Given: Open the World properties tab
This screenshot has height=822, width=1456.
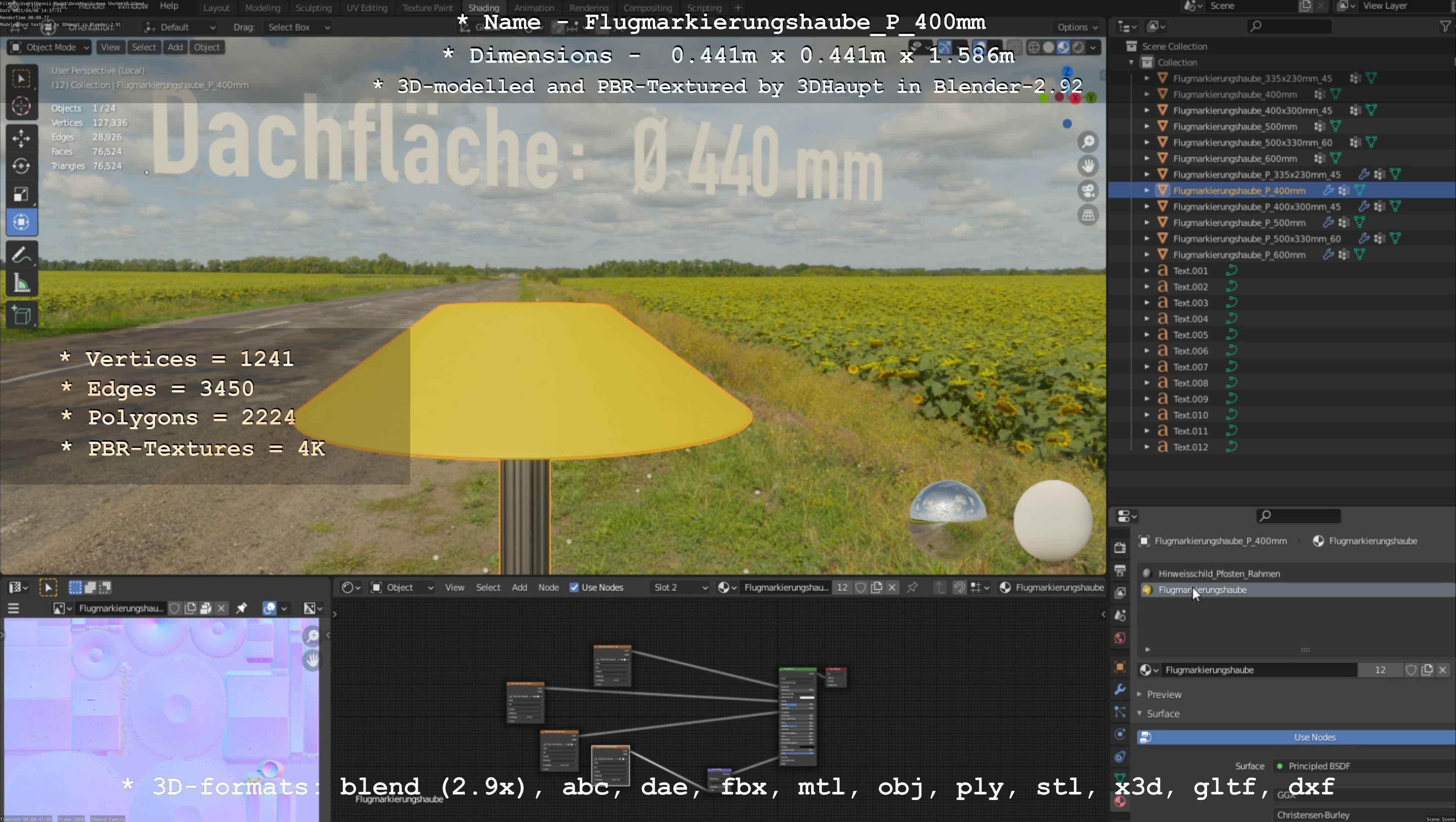Looking at the screenshot, I should coord(1120,638).
